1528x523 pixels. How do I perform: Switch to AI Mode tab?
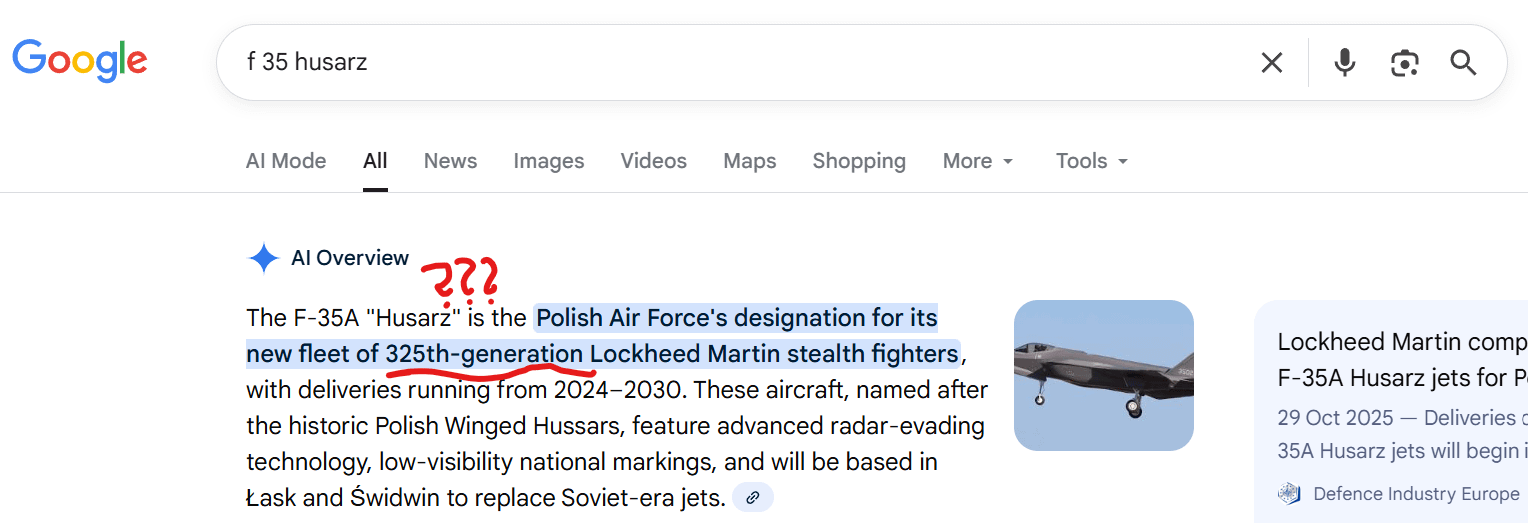[286, 161]
